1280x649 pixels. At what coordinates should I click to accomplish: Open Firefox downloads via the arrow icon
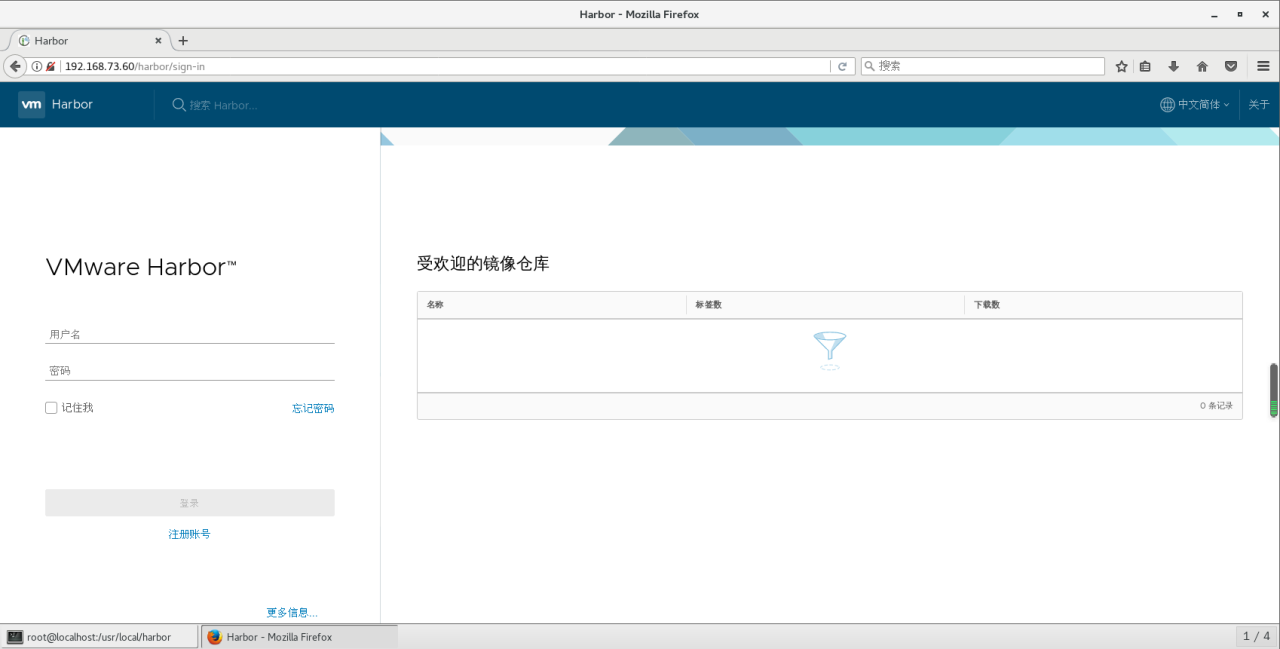pyautogui.click(x=1173, y=65)
